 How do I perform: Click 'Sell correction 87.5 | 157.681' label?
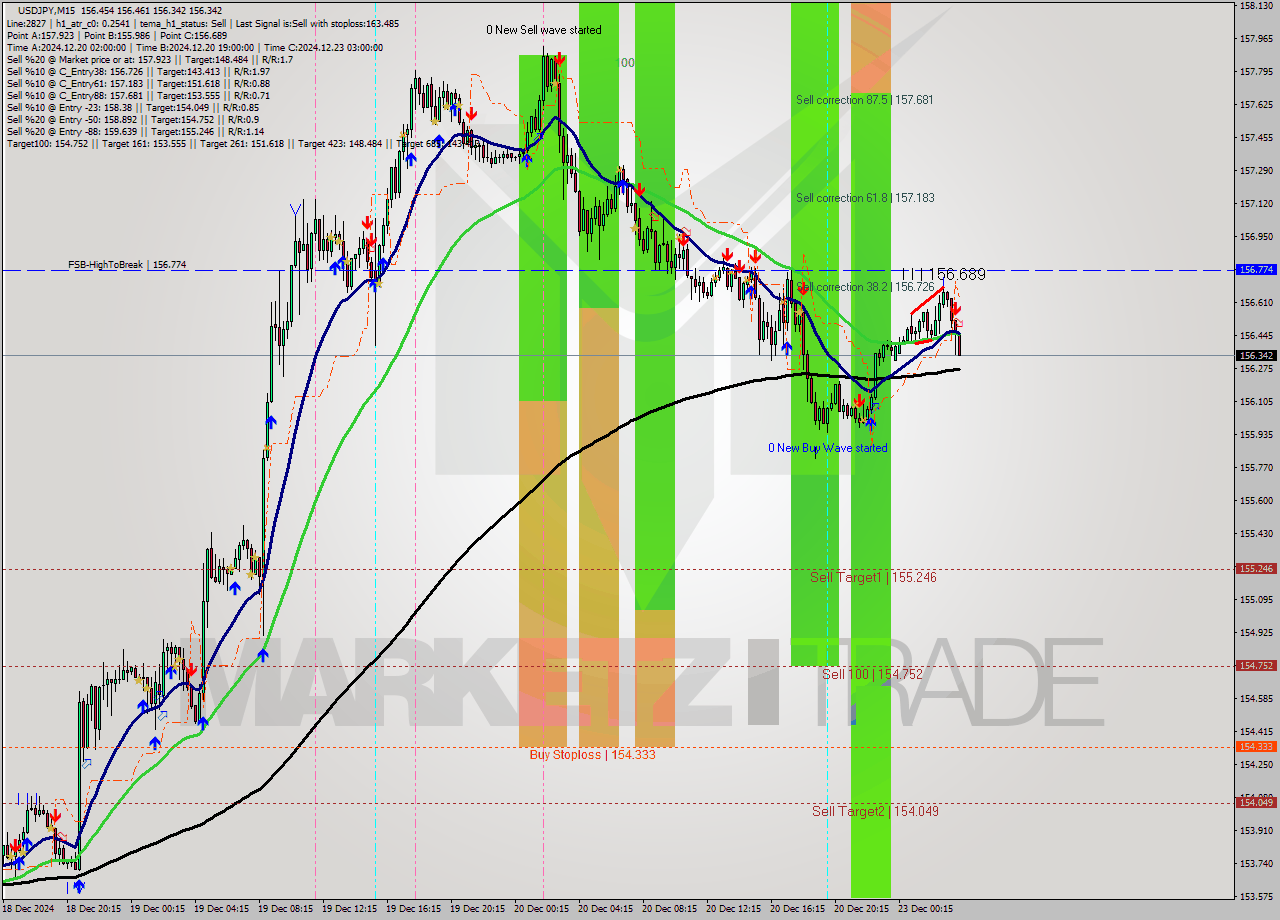coord(865,100)
